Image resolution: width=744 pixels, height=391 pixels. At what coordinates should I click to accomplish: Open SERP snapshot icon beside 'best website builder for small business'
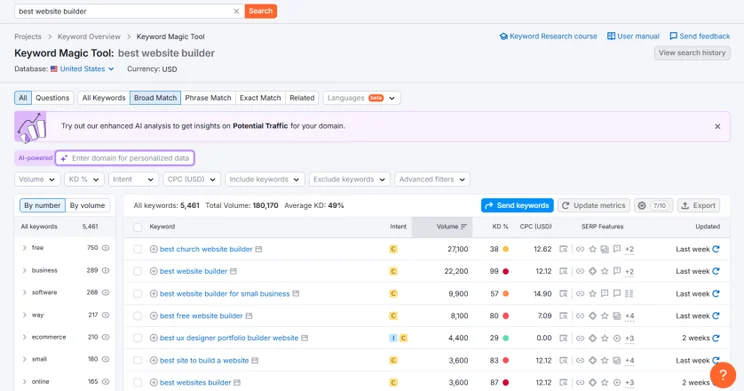point(296,294)
